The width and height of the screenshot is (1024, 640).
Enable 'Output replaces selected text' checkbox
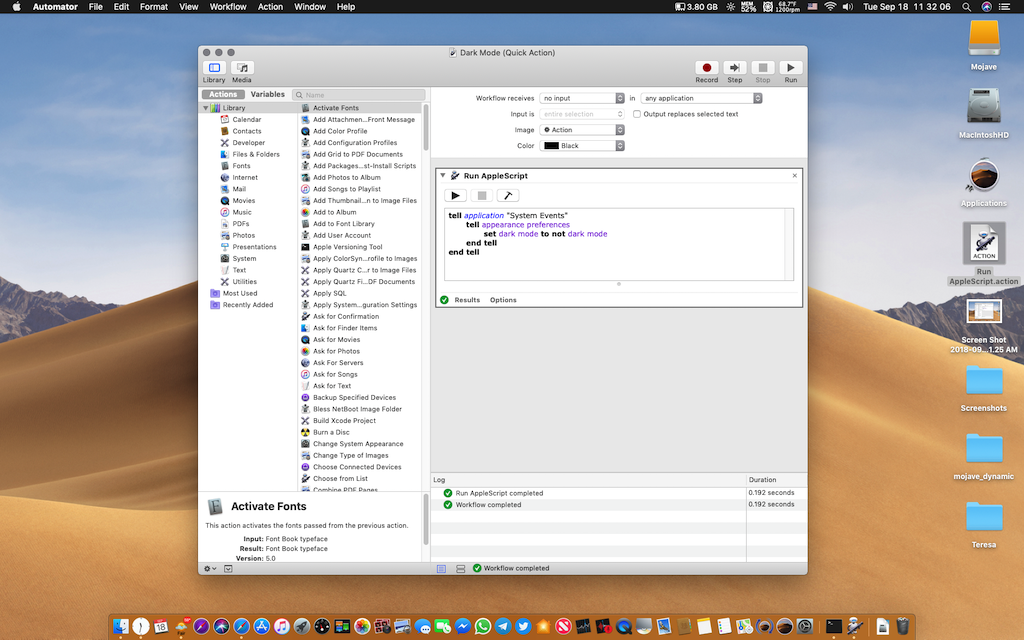(637, 114)
